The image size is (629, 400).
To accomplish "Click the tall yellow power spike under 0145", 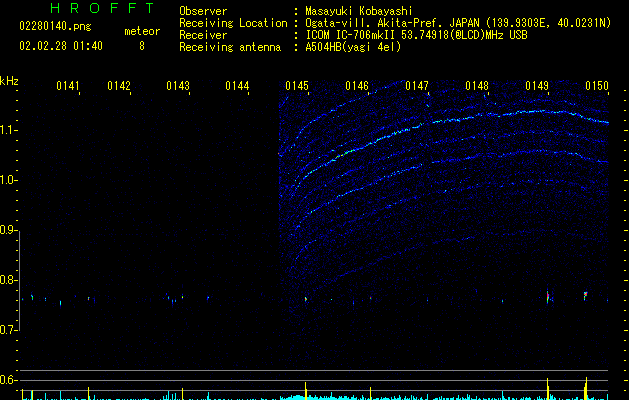I will coord(306,390).
